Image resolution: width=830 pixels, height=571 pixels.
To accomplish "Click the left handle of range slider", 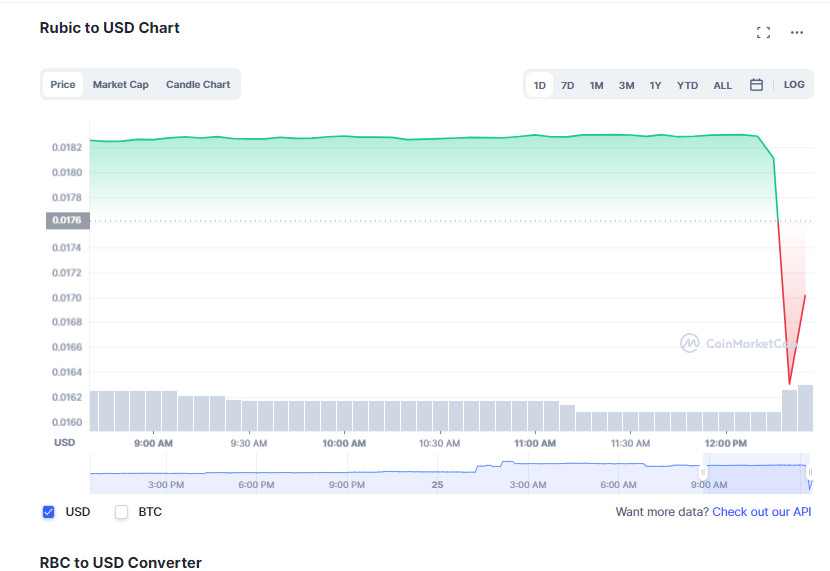I will coord(704,472).
